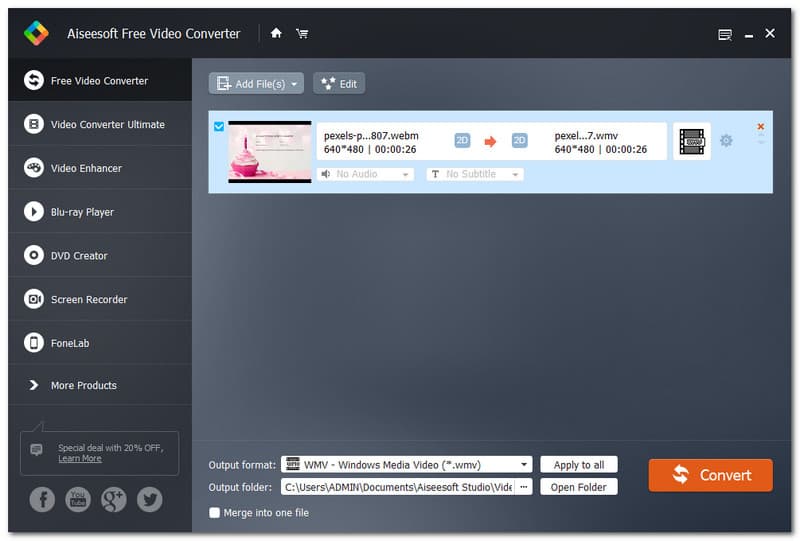This screenshot has height=541, width=800.
Task: Open the Google Plus social icon
Action: [114, 499]
